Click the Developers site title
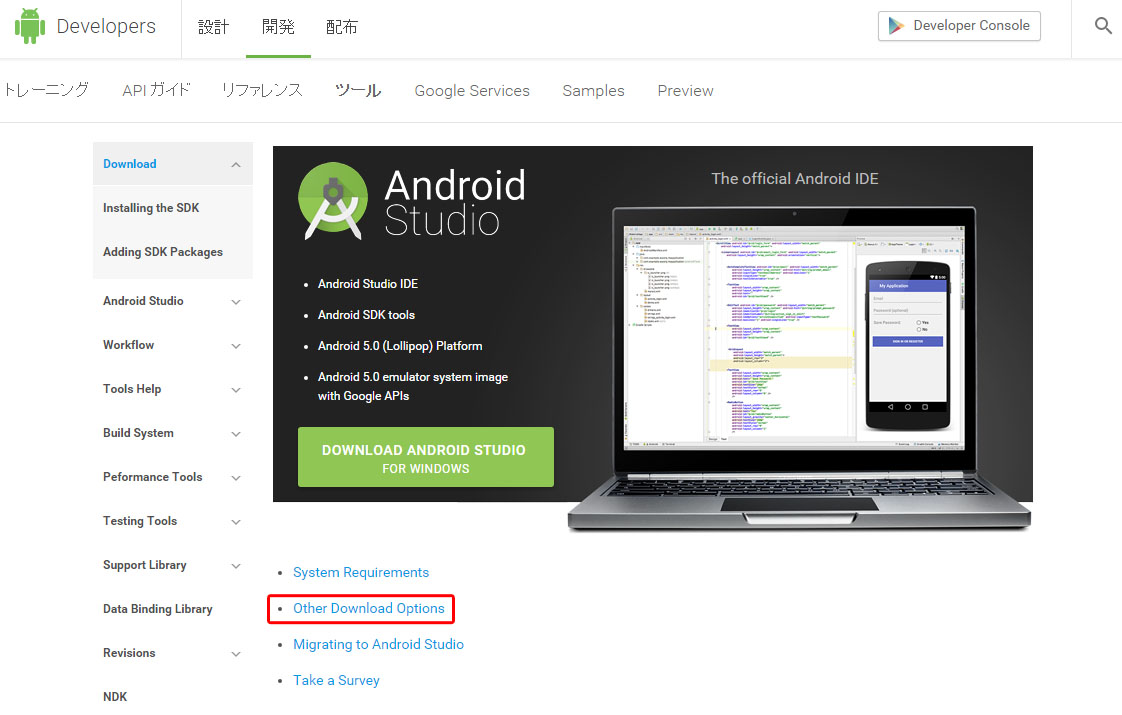Viewport: 1122px width, 715px height. point(106,26)
